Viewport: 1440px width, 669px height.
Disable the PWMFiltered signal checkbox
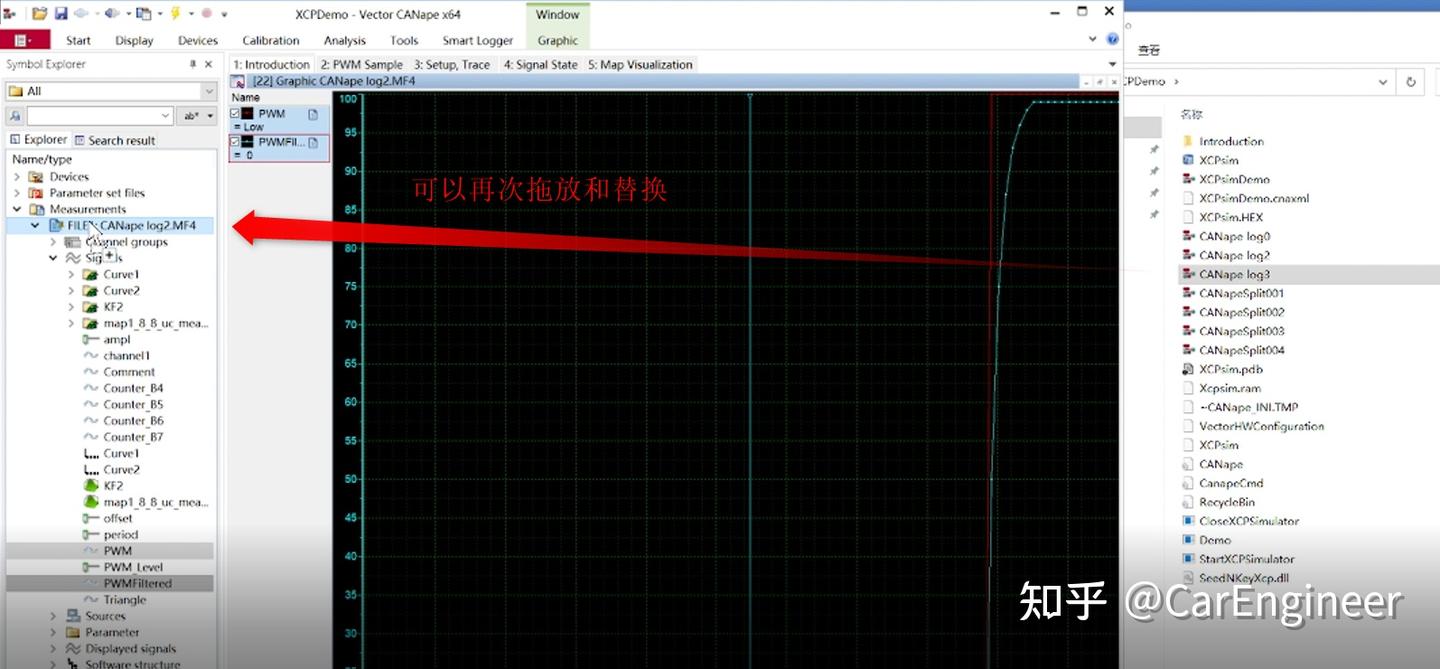[x=236, y=143]
